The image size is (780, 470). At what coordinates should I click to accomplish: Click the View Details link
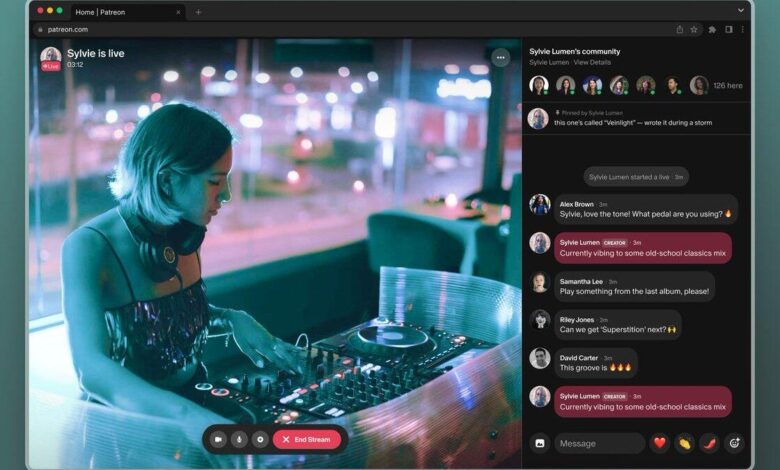(x=592, y=62)
